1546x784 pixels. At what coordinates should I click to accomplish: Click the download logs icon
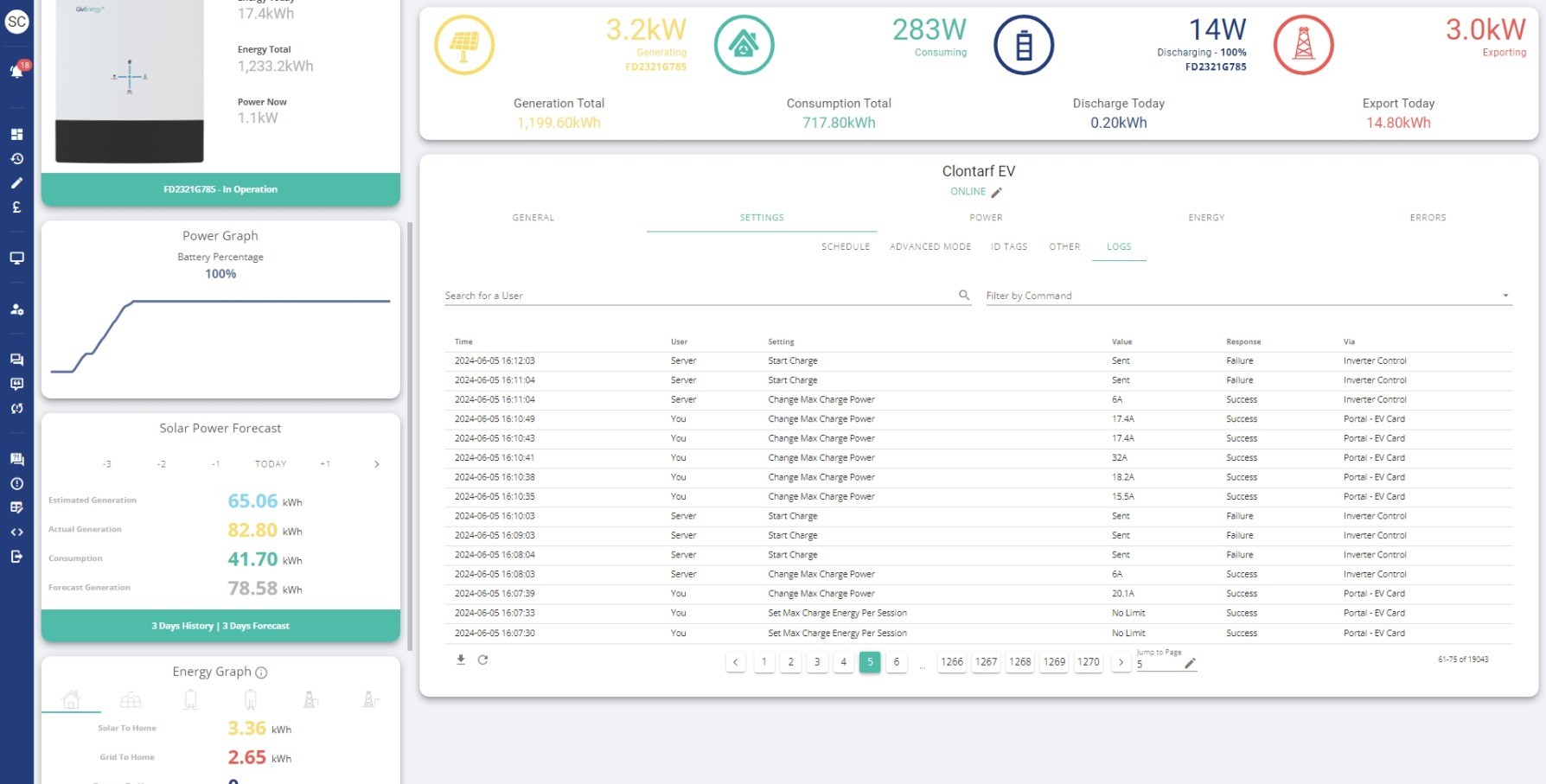pyautogui.click(x=461, y=660)
